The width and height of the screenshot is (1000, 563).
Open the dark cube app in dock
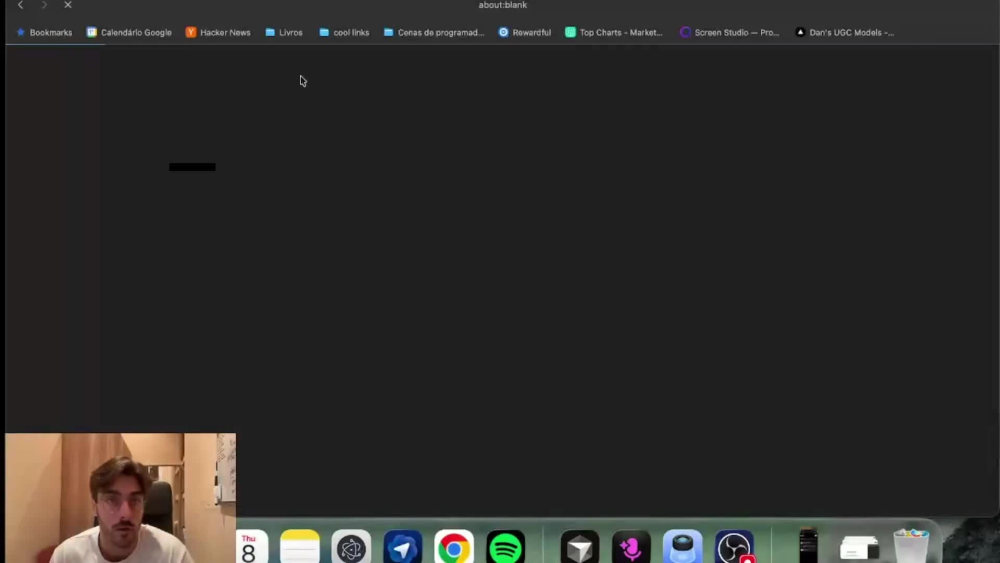click(580, 548)
